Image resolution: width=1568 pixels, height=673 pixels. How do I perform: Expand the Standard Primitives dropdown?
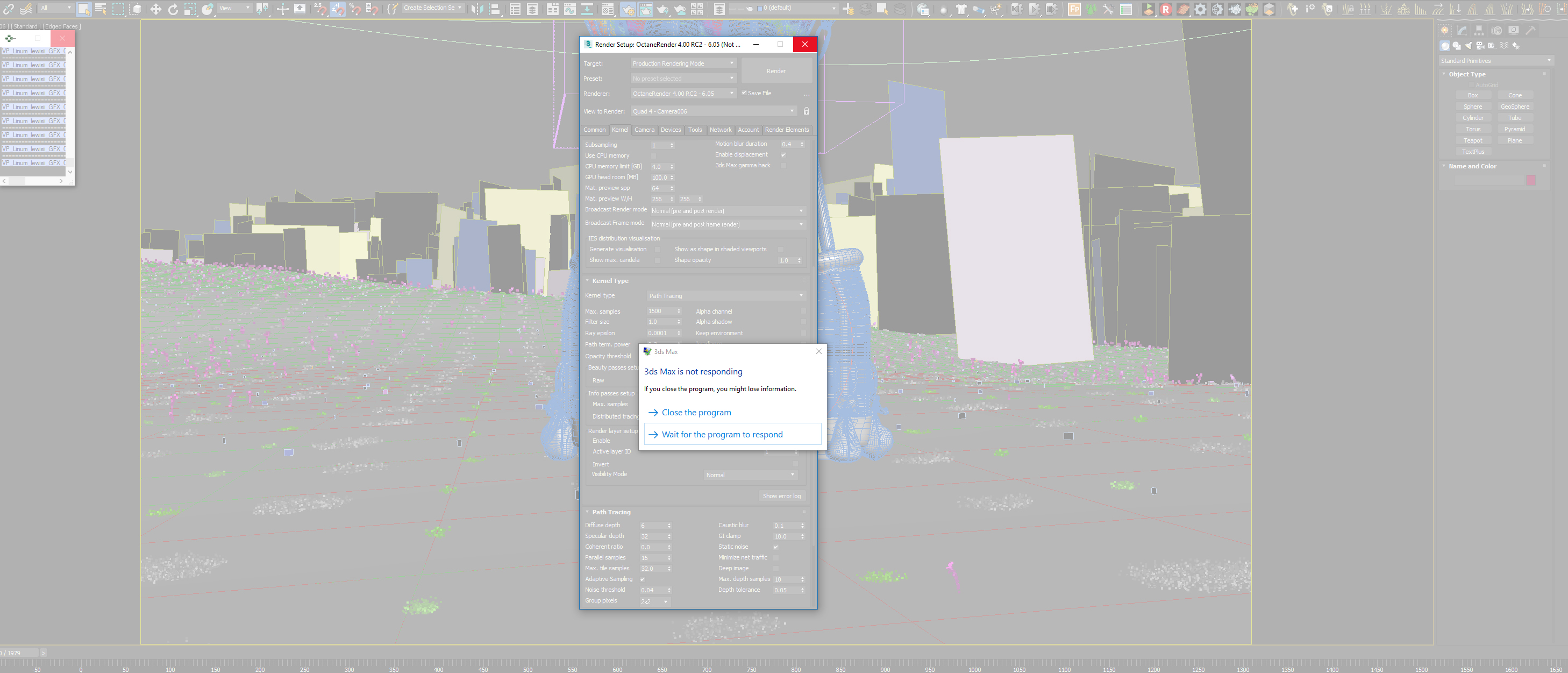pos(1495,61)
